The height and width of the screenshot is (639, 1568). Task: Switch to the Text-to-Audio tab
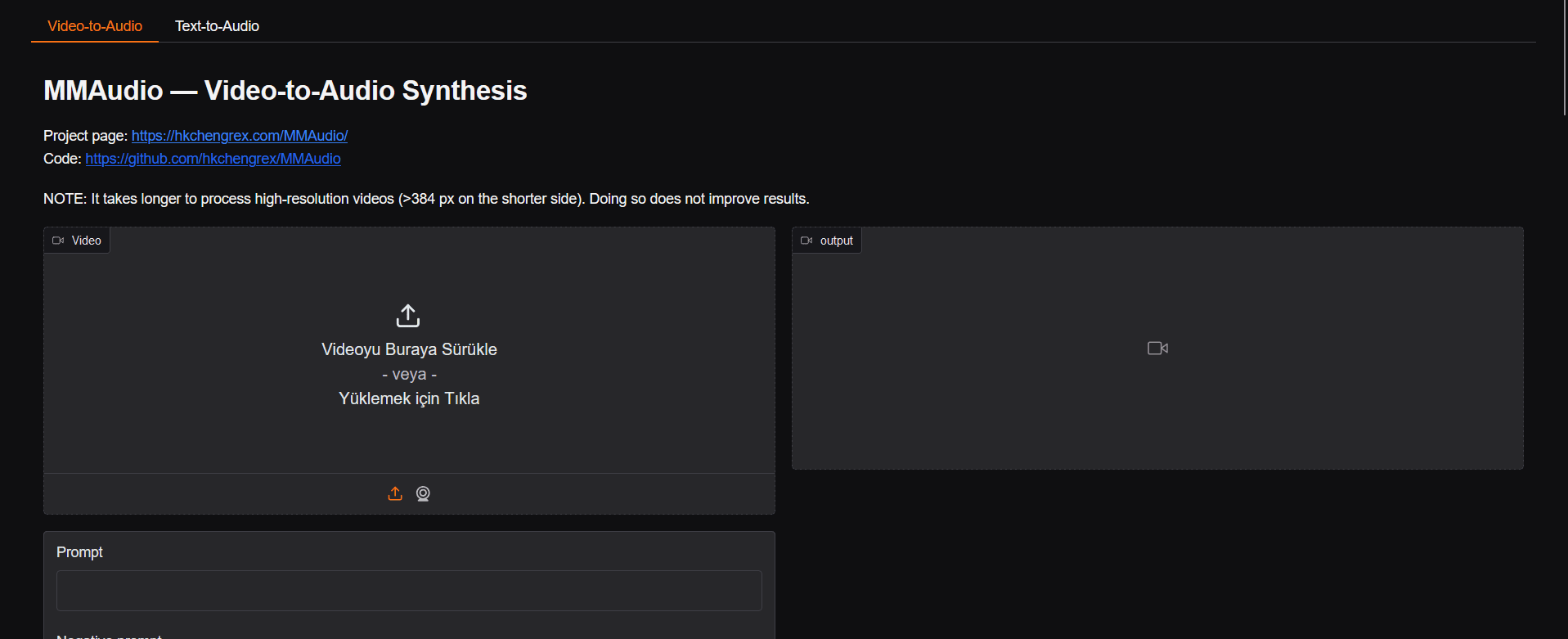pyautogui.click(x=217, y=26)
